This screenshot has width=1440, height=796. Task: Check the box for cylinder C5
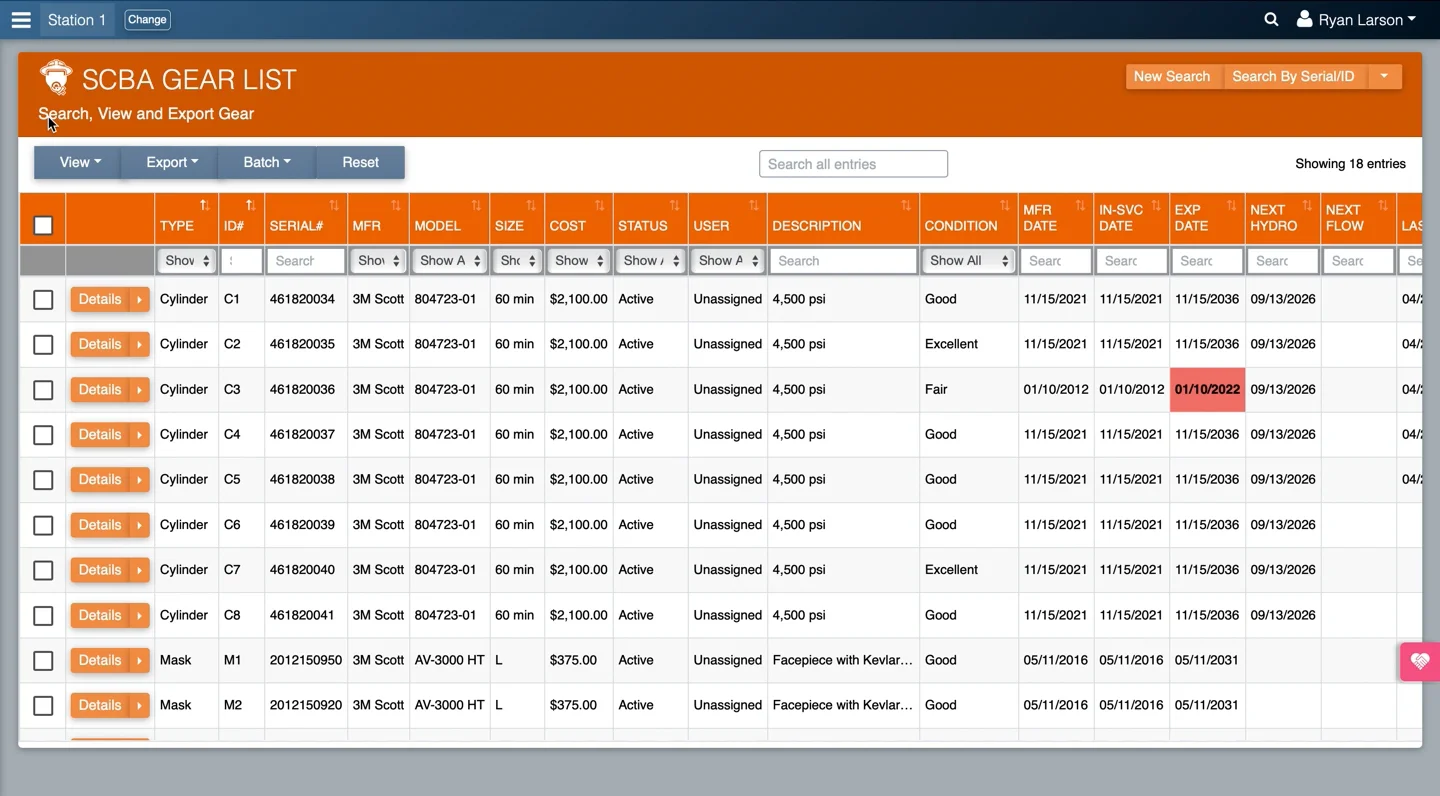click(x=43, y=480)
